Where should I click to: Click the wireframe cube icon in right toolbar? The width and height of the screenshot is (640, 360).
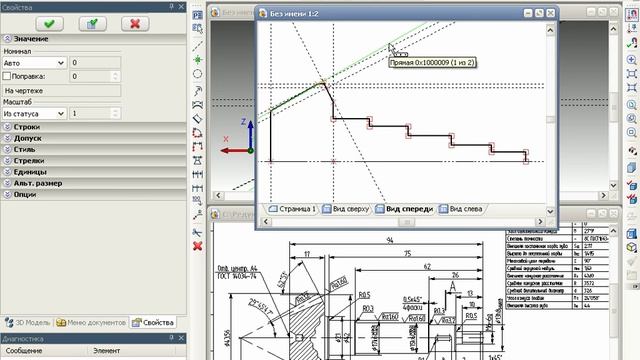[631, 233]
